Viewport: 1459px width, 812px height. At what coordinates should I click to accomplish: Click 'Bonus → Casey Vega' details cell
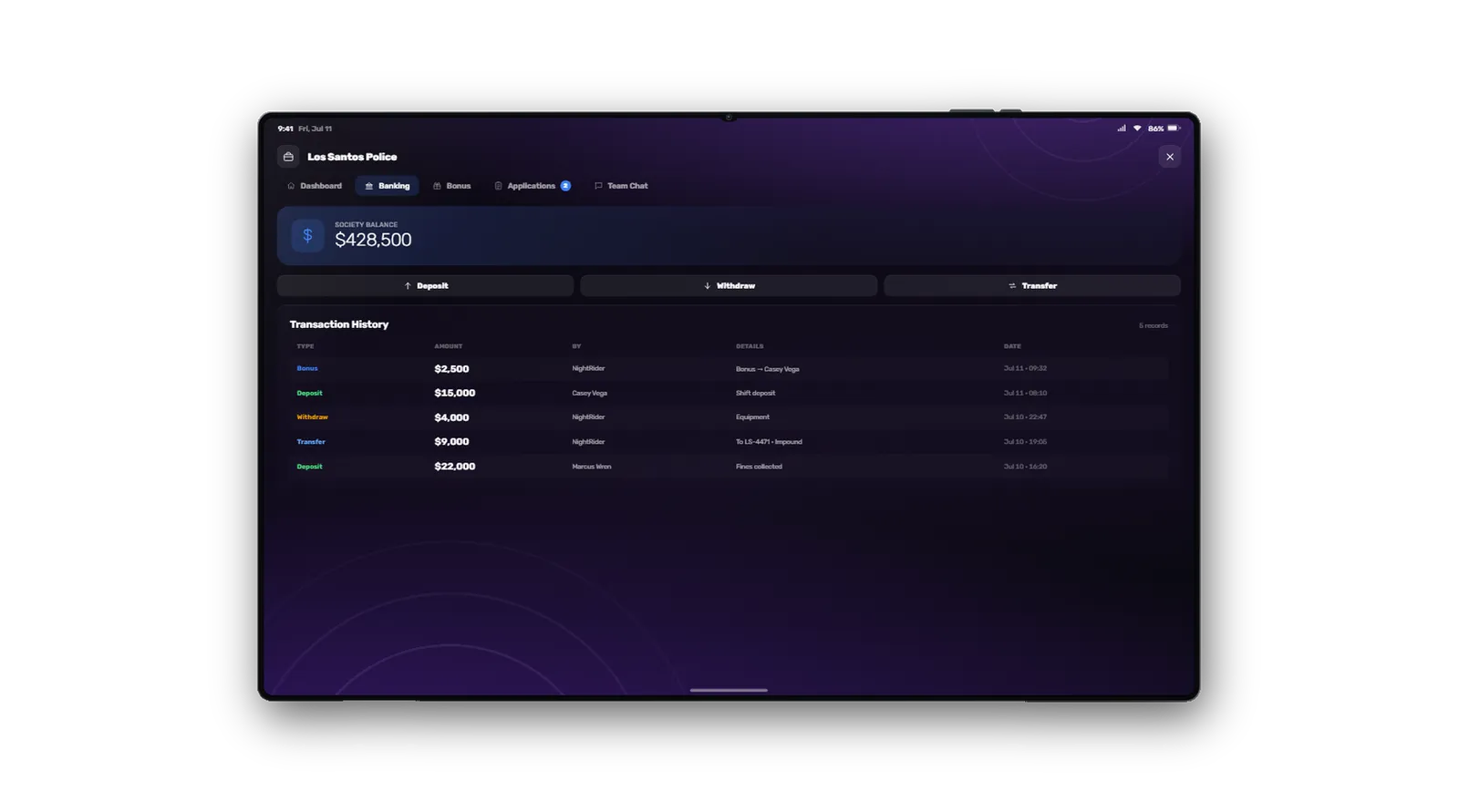click(x=768, y=369)
